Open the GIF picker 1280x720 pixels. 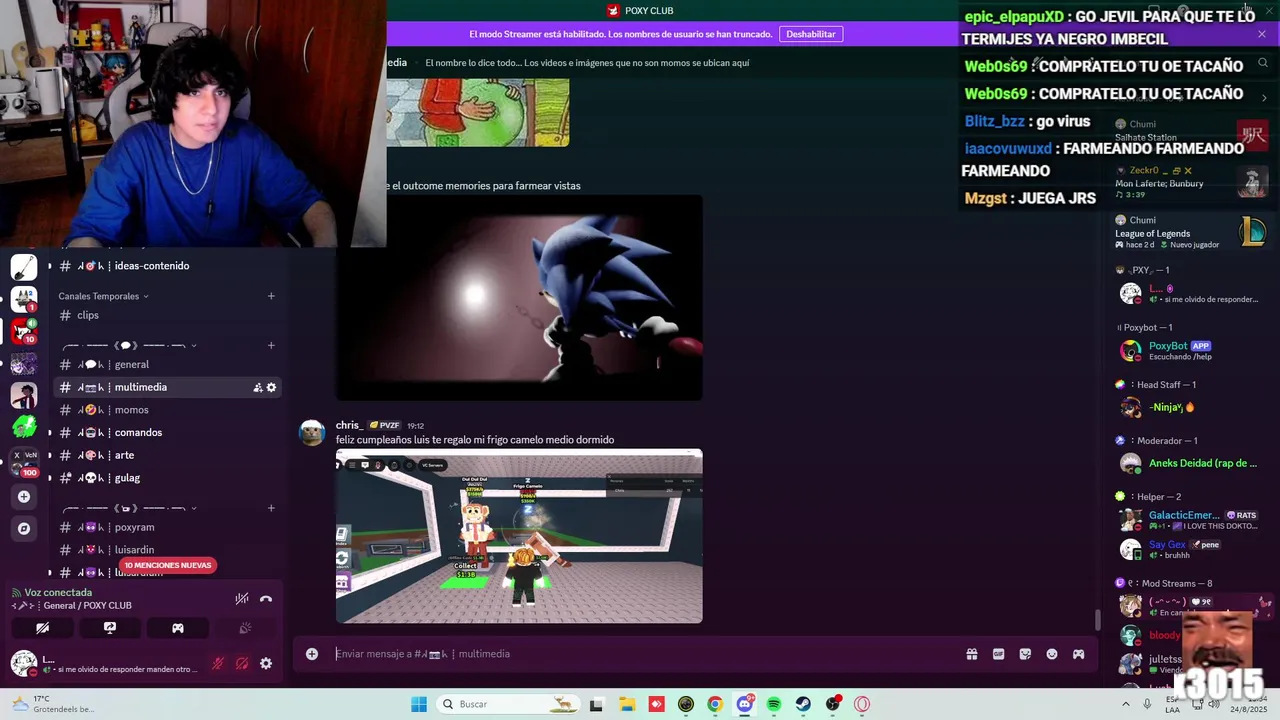[x=998, y=654]
